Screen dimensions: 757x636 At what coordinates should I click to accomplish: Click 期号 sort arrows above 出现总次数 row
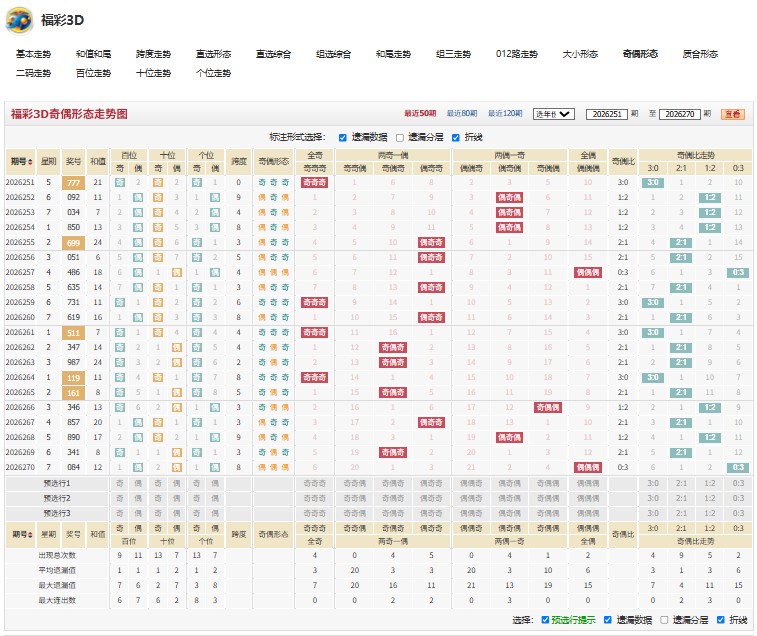[21, 535]
